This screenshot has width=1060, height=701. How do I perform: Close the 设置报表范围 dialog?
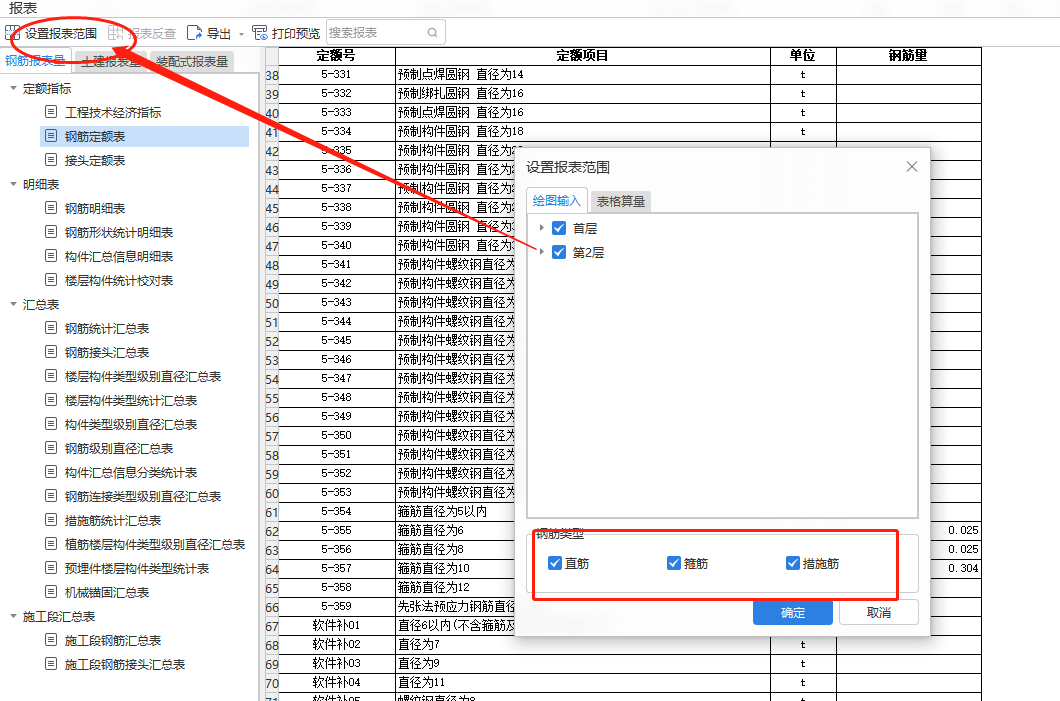click(x=912, y=166)
